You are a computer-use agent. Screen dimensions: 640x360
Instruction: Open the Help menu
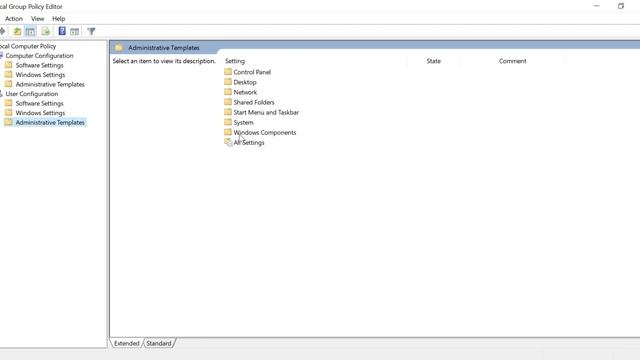coord(58,19)
